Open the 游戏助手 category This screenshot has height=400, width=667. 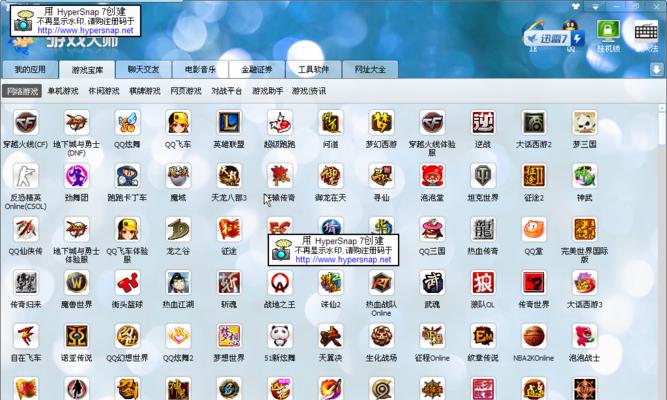(268, 91)
